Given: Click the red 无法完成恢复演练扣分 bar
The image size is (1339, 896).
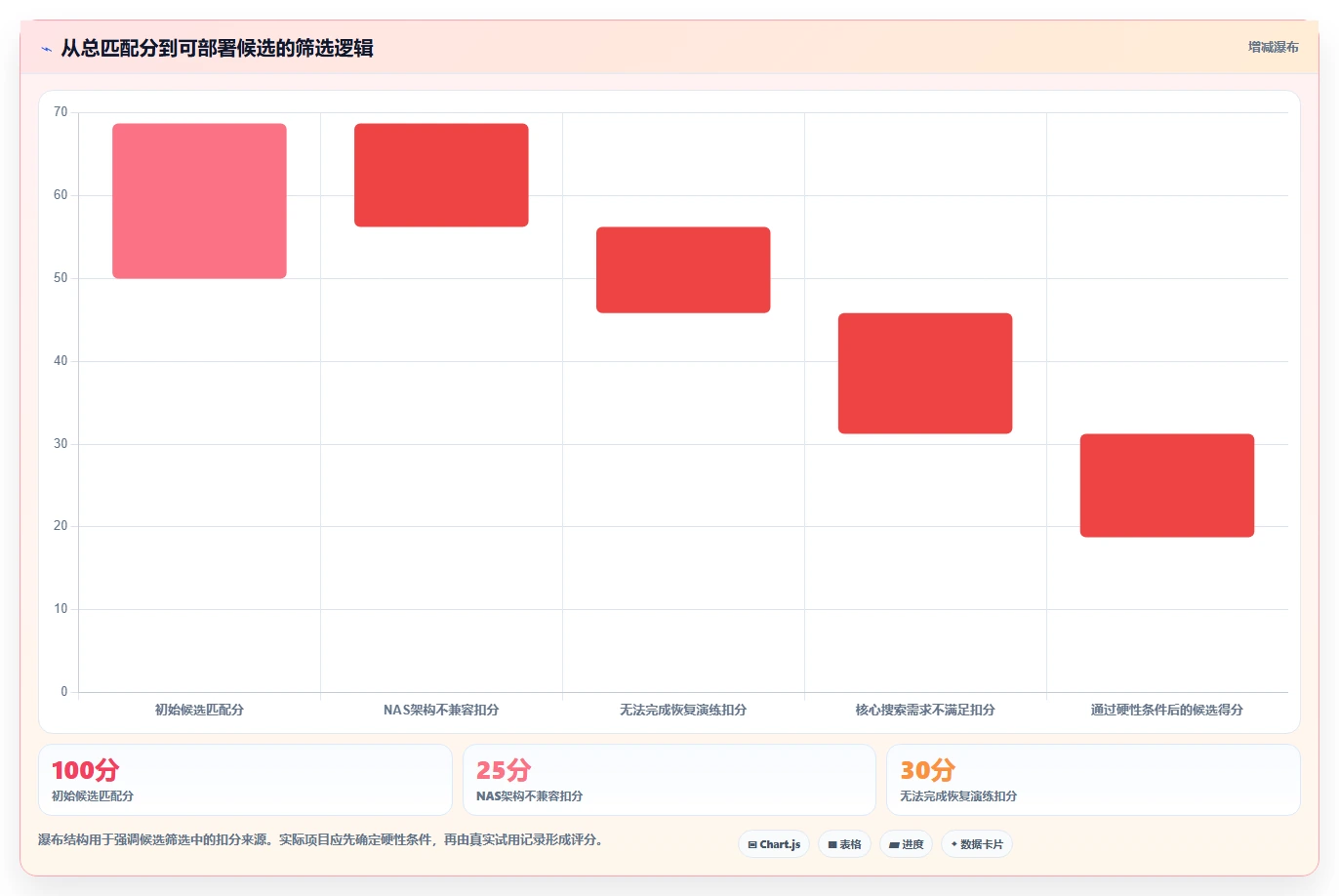Looking at the screenshot, I should tap(683, 270).
